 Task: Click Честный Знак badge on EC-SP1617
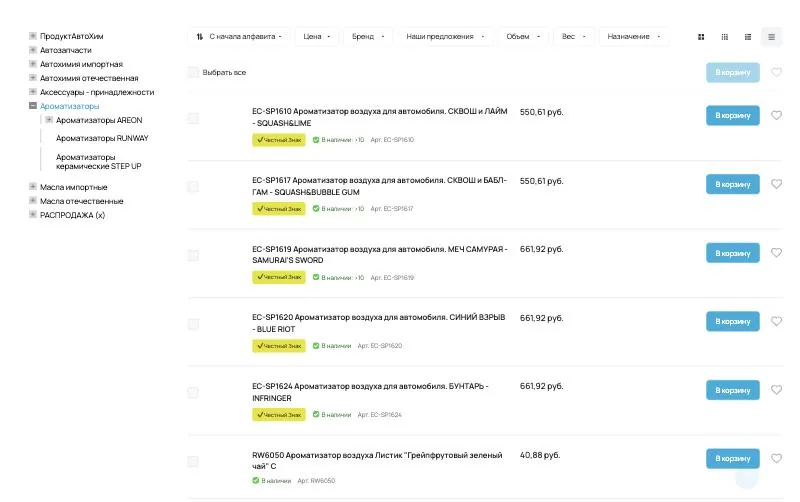coord(279,209)
